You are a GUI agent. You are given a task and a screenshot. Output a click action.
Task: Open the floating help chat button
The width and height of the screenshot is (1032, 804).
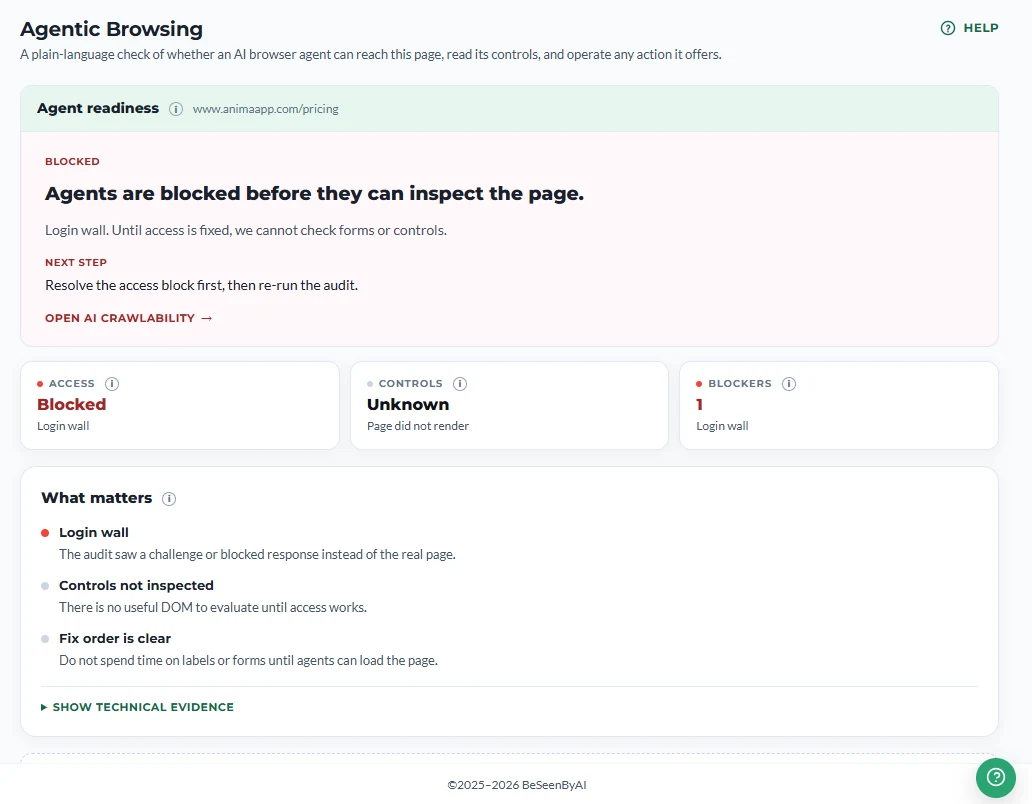coord(996,777)
